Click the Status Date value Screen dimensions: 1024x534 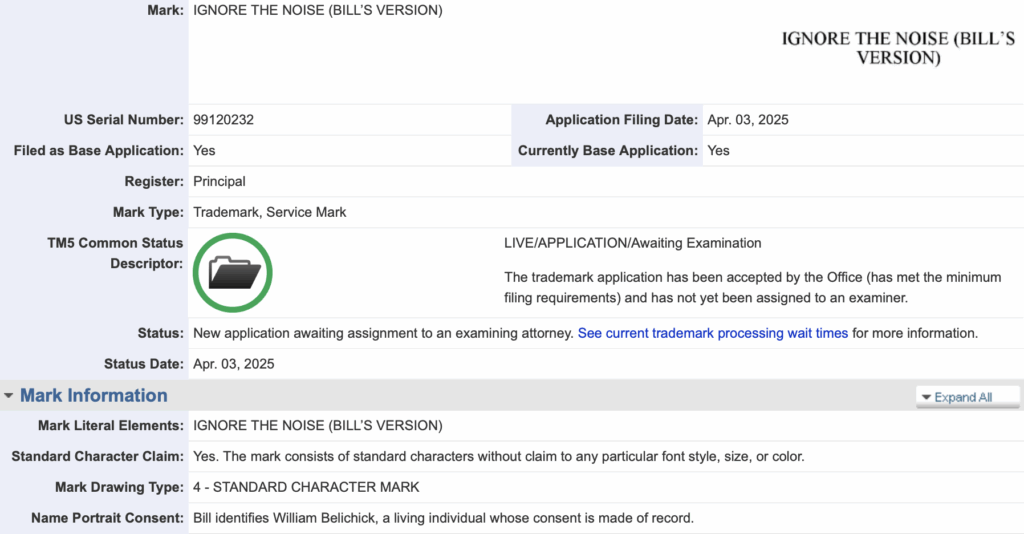233,364
